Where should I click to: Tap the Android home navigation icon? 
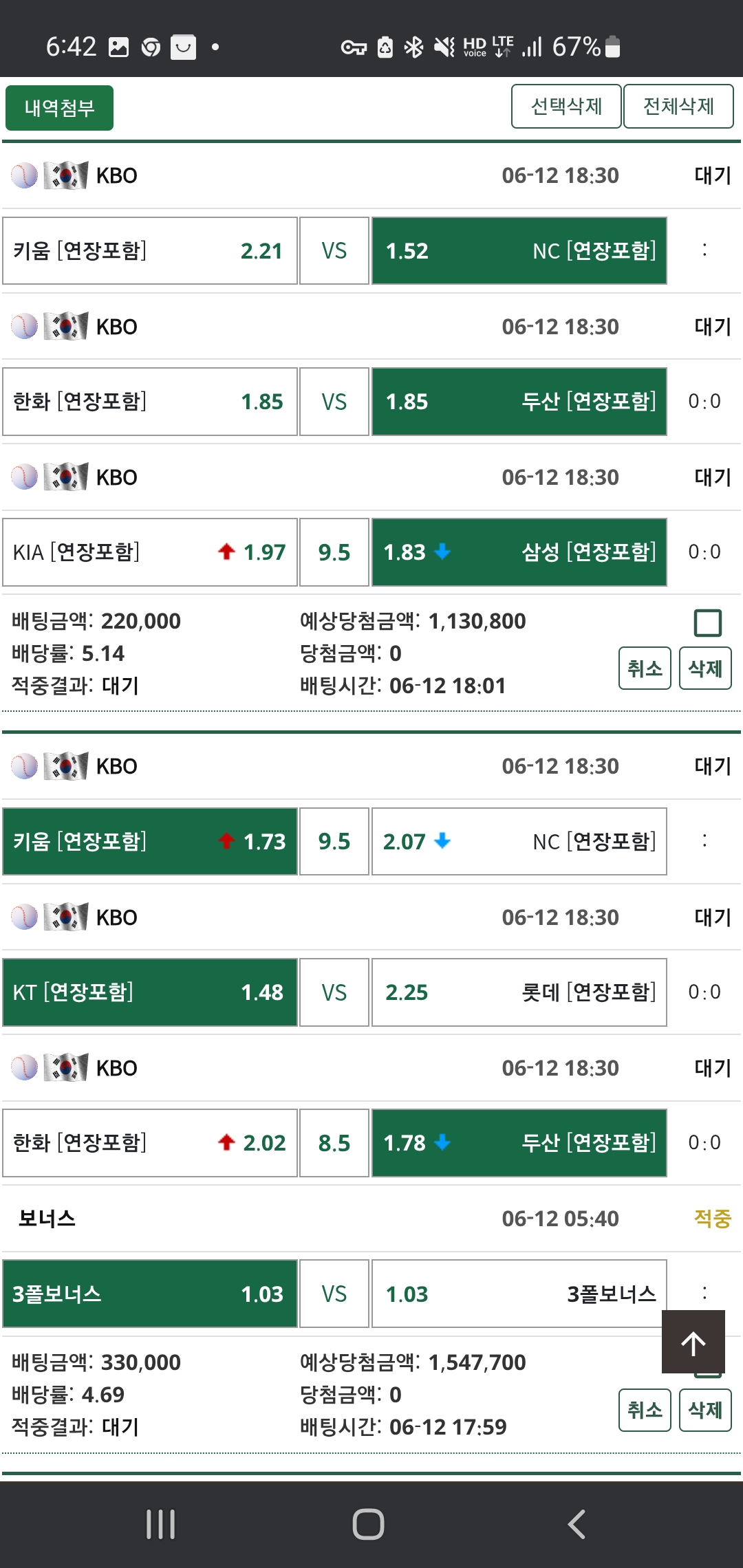click(368, 1524)
